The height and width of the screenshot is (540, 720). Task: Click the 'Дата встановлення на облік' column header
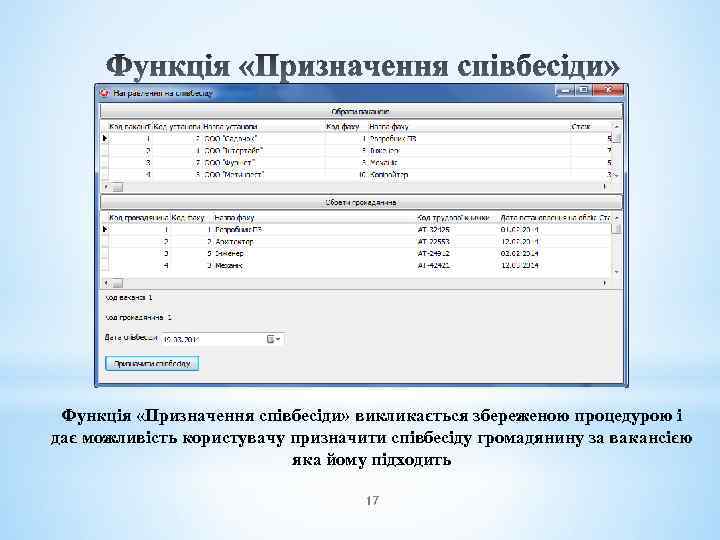click(548, 217)
